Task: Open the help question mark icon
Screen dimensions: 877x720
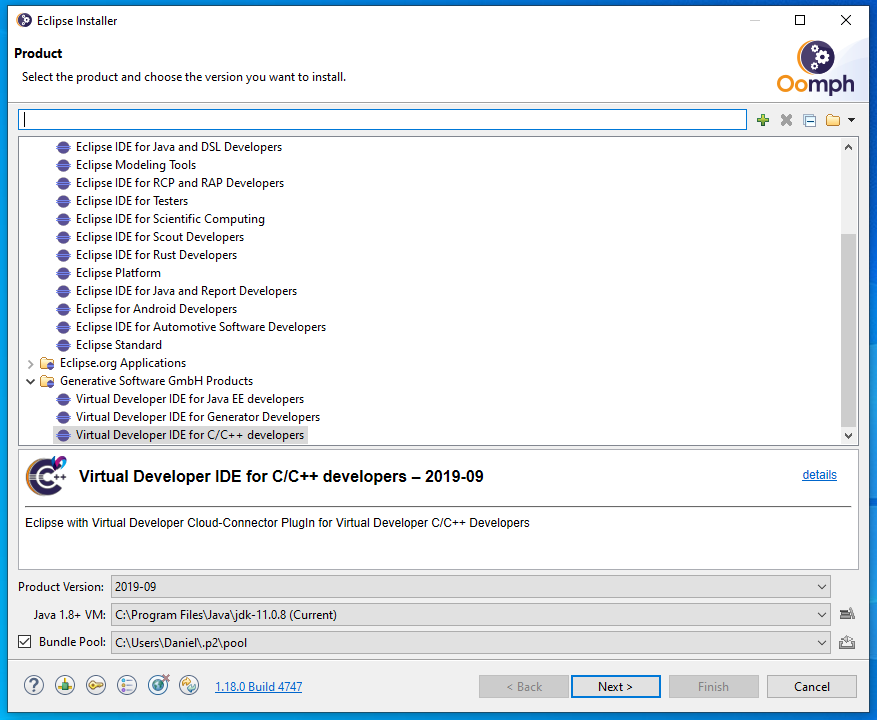Action: click(34, 685)
